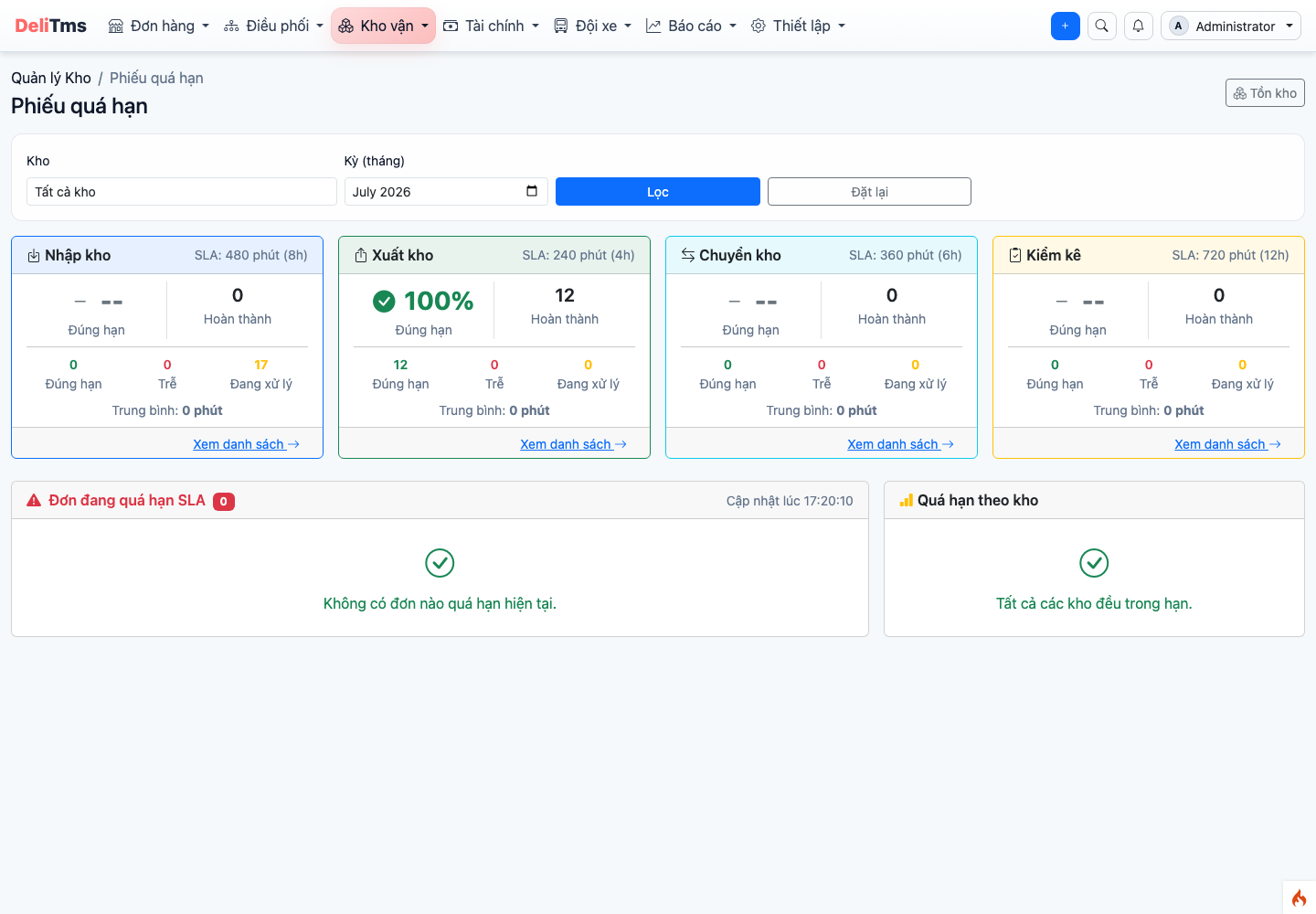Open Xem danh sách in Xuất kho card
1316x914 pixels.
(x=573, y=444)
